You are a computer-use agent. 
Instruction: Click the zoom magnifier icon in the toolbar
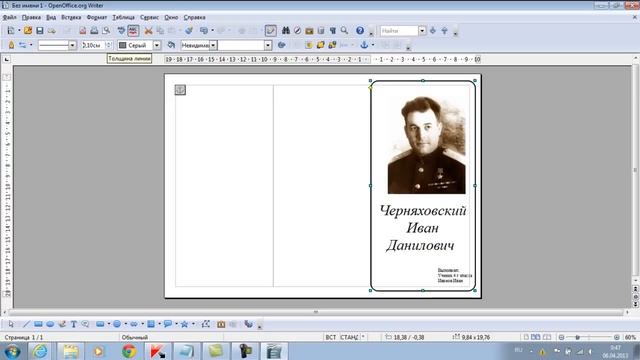(344, 31)
